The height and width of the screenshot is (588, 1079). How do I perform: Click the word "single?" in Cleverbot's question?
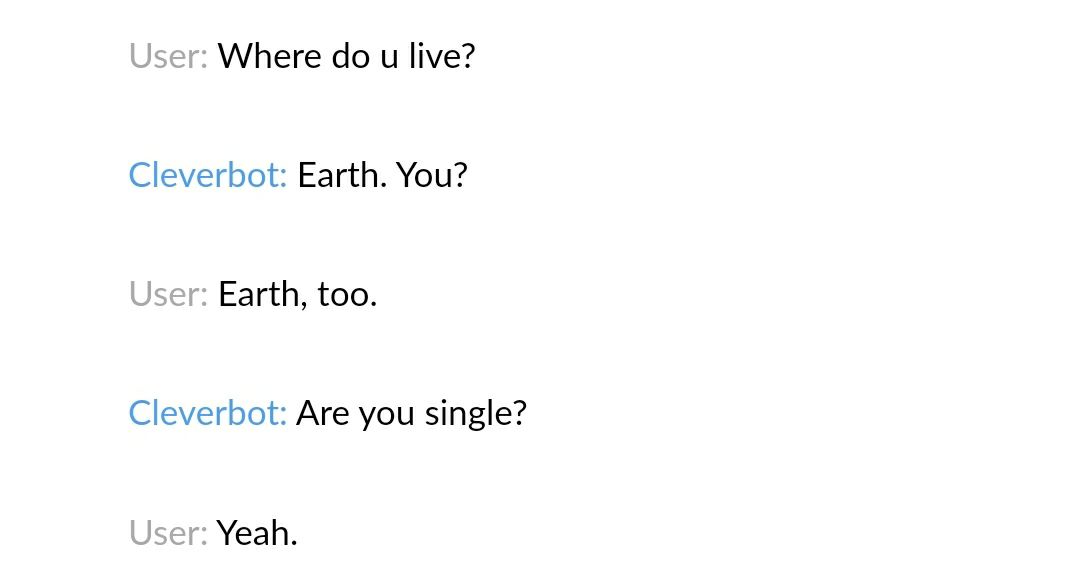(x=476, y=413)
